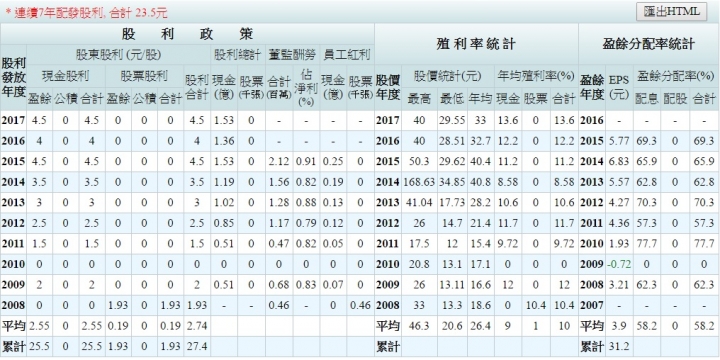Click the 殖利率統計 section header
This screenshot has width=720, height=360.
pos(476,45)
